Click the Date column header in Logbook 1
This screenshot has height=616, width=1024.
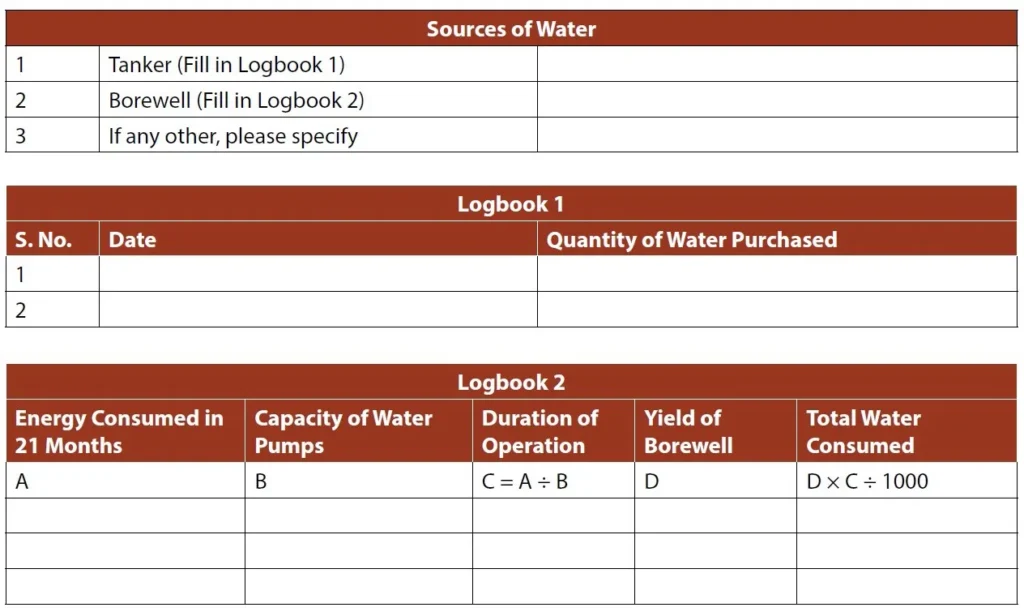pos(317,240)
